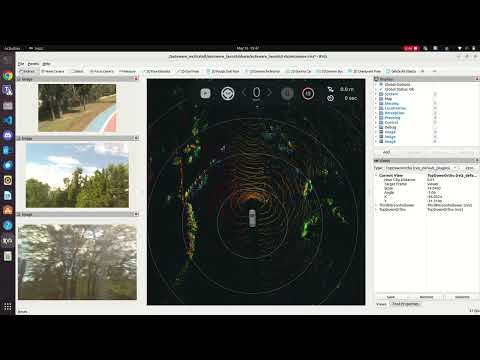This screenshot has width=480, height=360.
Task: Expand the Perception display group
Action: pos(376,113)
